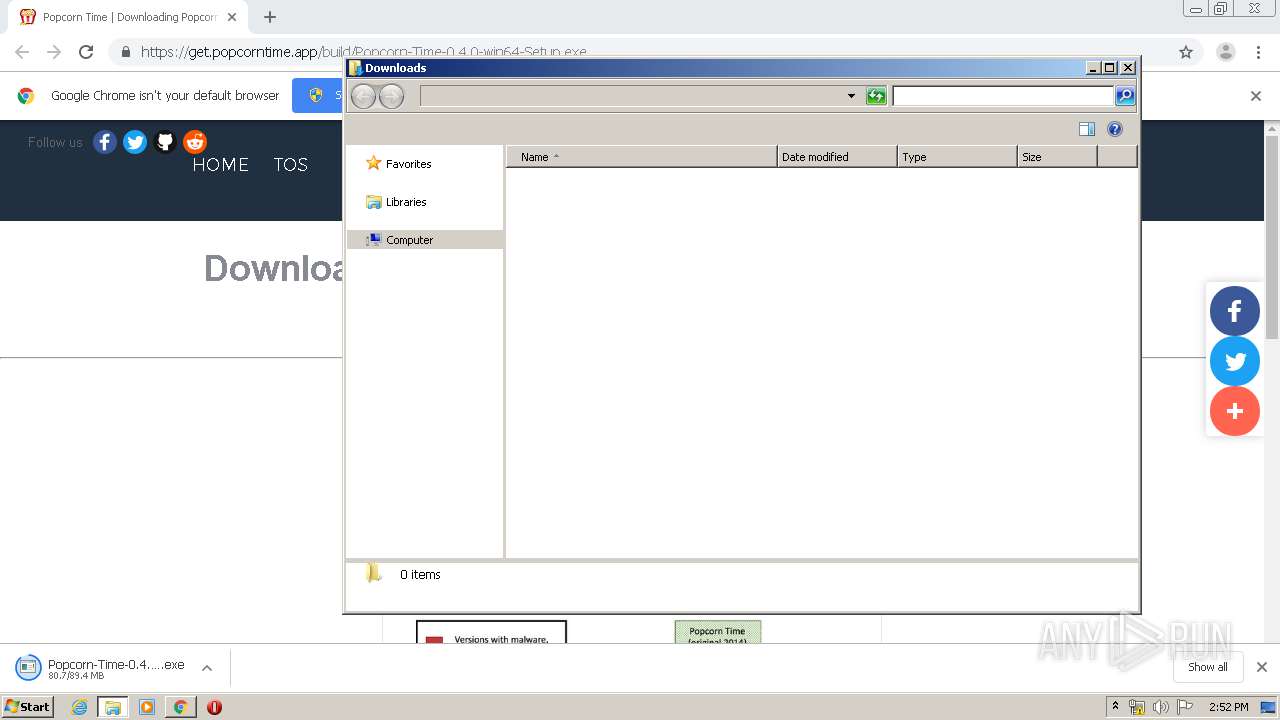Sort files by Name column
This screenshot has height=720, width=1280.
tap(641, 157)
